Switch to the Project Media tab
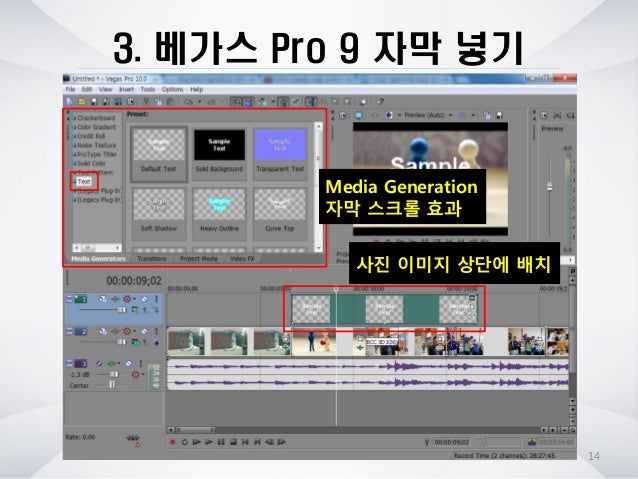Viewport: 638px width, 479px height. point(199,258)
